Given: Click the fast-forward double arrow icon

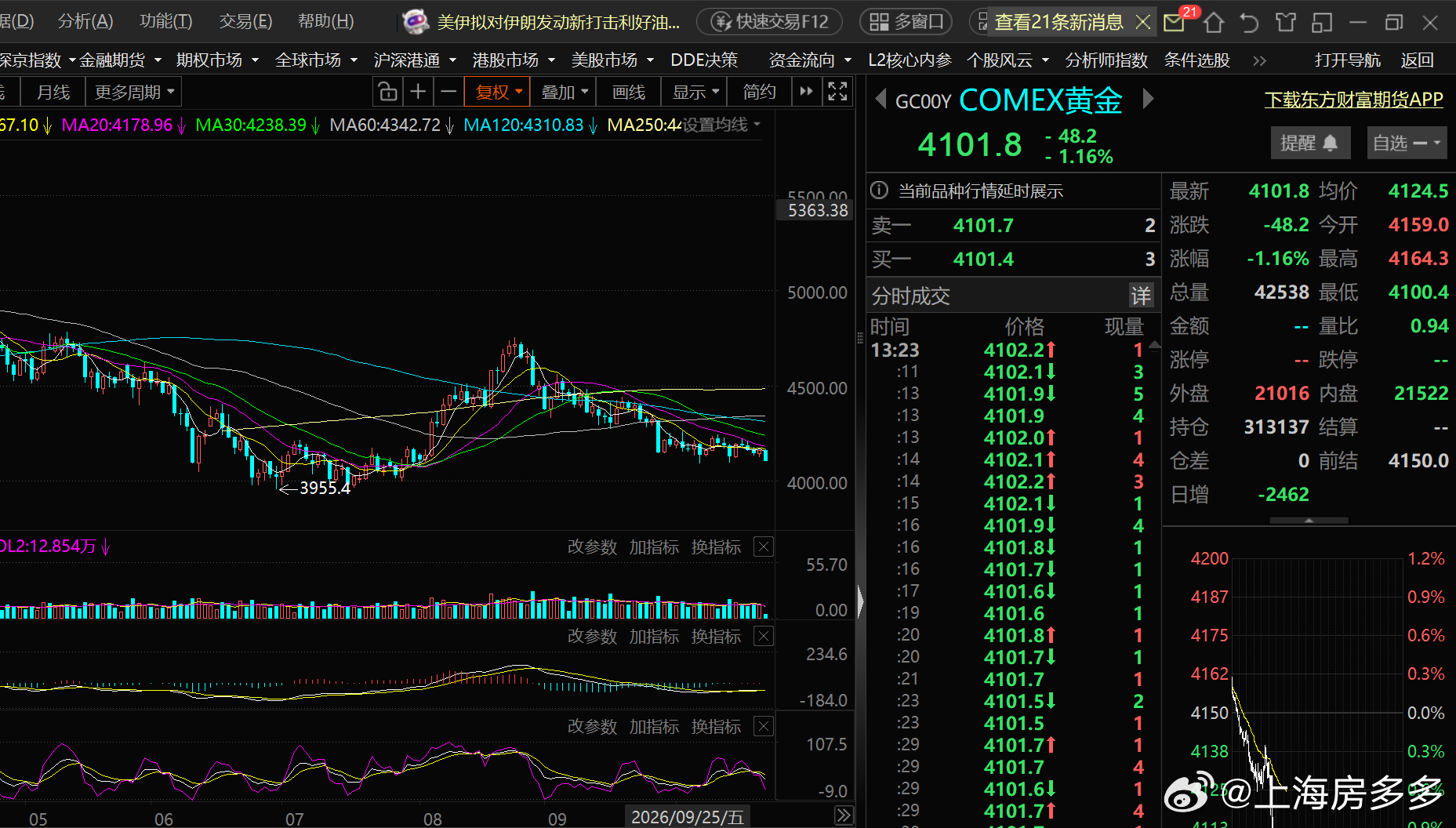Looking at the screenshot, I should click(x=807, y=92).
